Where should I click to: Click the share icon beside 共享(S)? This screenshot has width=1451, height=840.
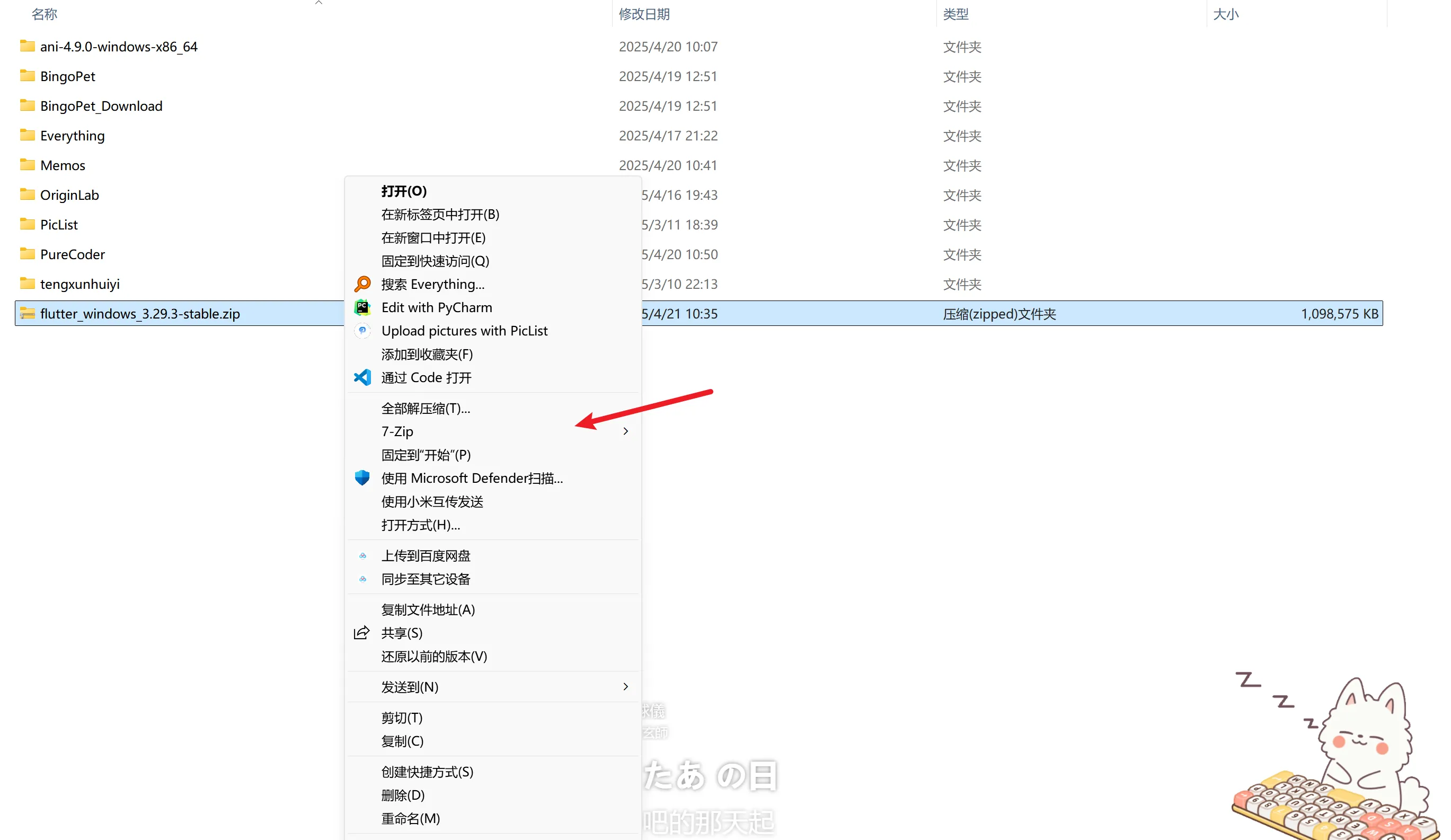tap(361, 633)
